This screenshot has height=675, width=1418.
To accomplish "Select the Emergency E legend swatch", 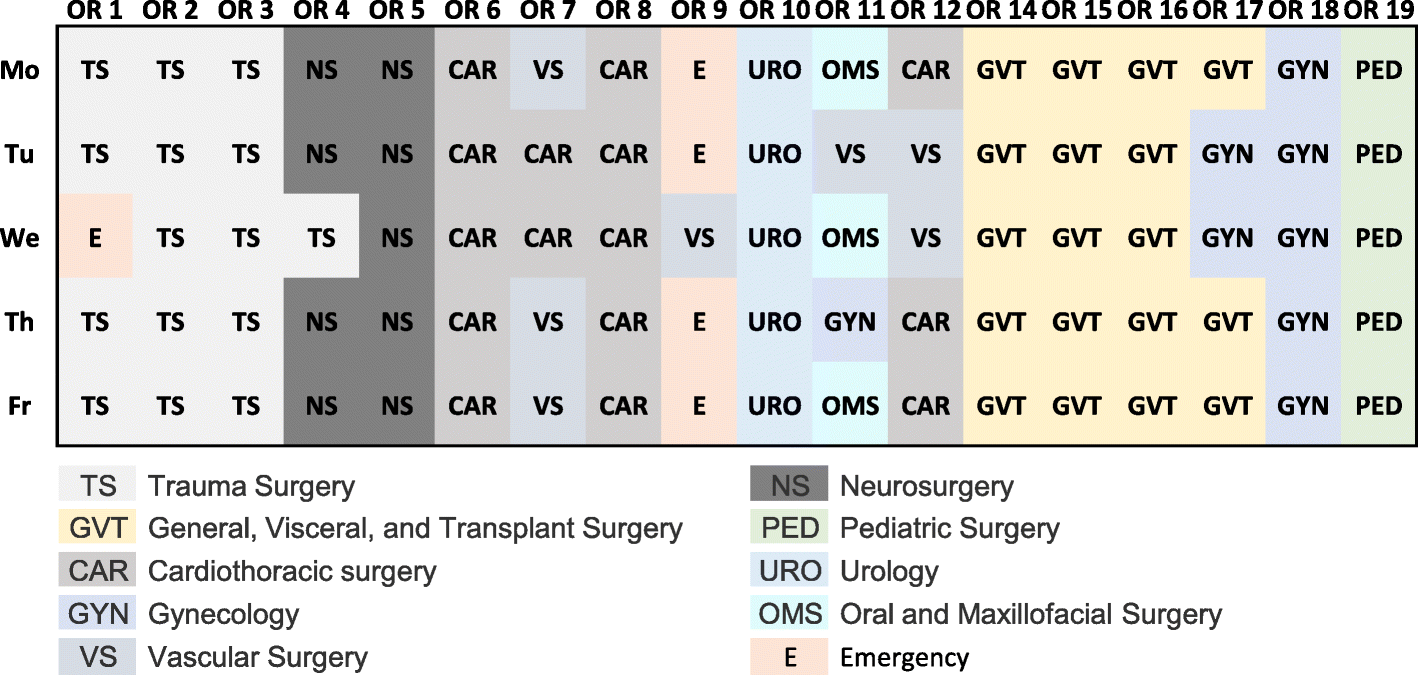I will (x=789, y=657).
